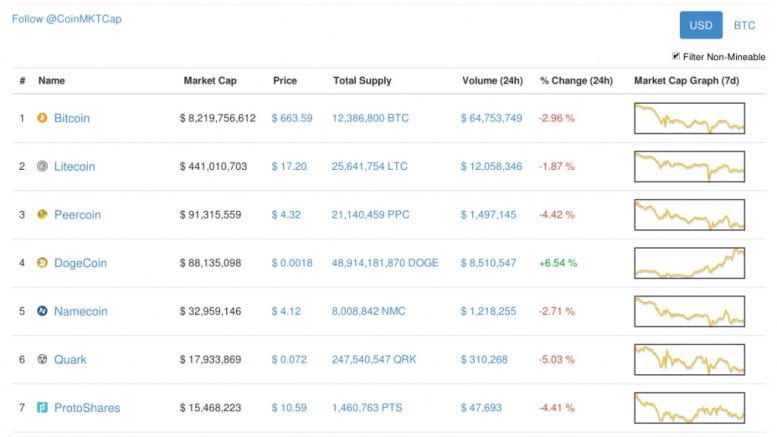The height and width of the screenshot is (437, 777).
Task: Open the Follow @CoinMKTCap link
Action: (x=66, y=19)
